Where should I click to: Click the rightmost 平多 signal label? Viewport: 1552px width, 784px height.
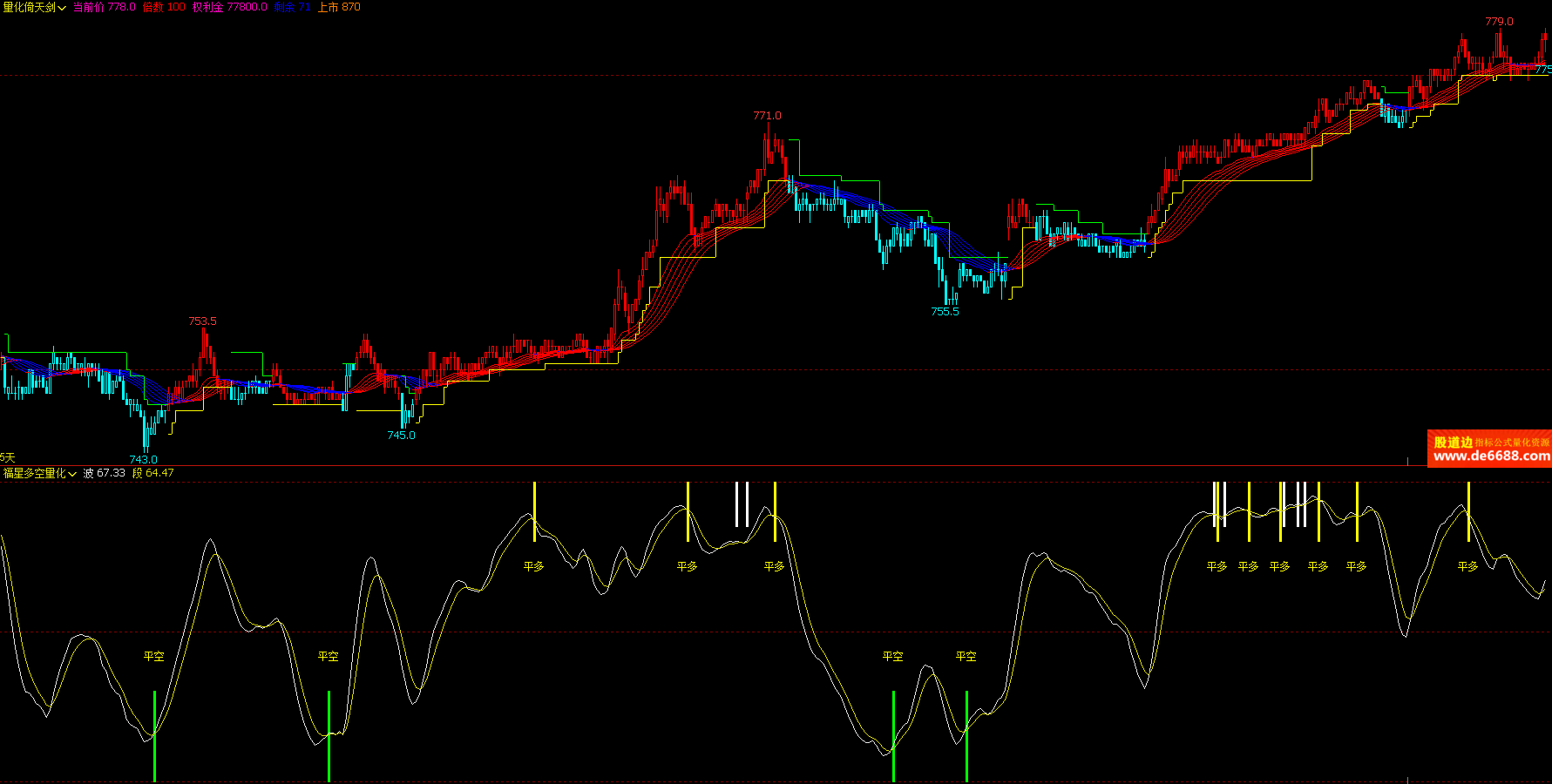point(1468,566)
